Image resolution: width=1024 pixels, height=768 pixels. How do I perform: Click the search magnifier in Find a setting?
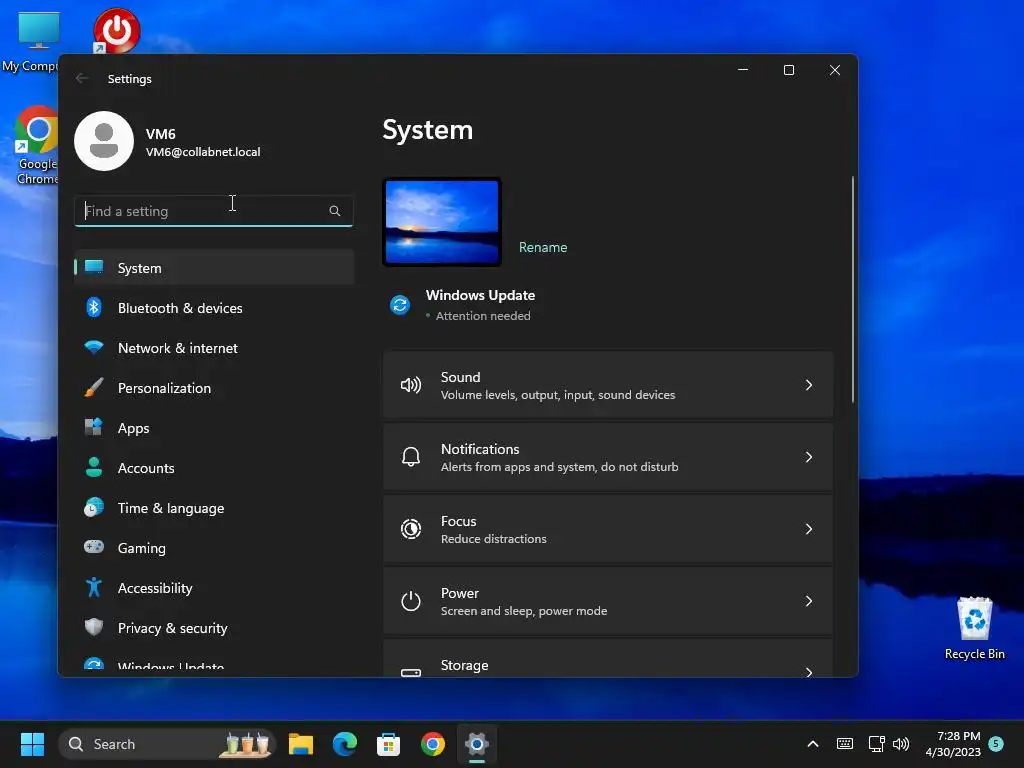(x=335, y=211)
